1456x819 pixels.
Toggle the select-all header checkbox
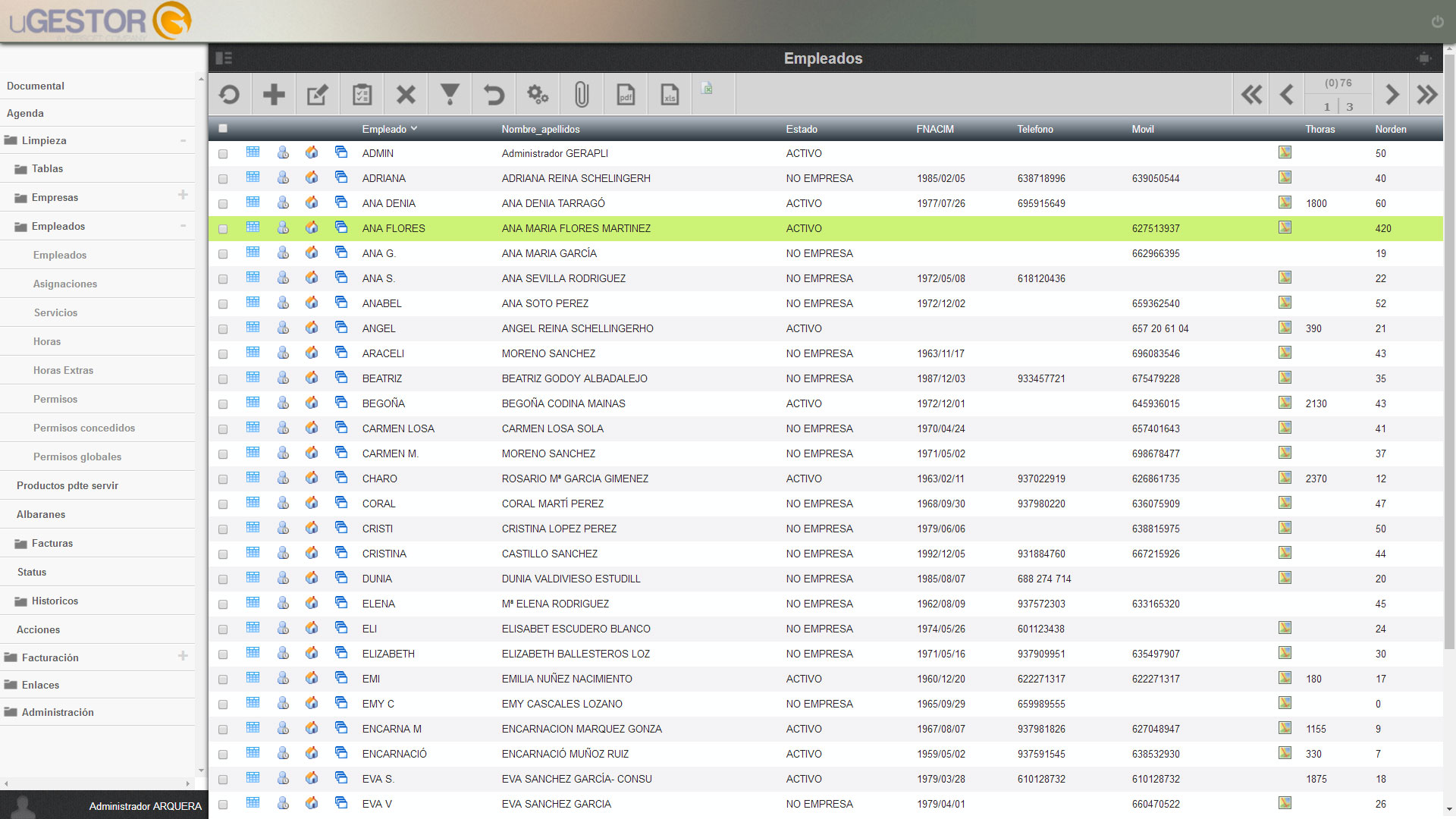click(223, 129)
